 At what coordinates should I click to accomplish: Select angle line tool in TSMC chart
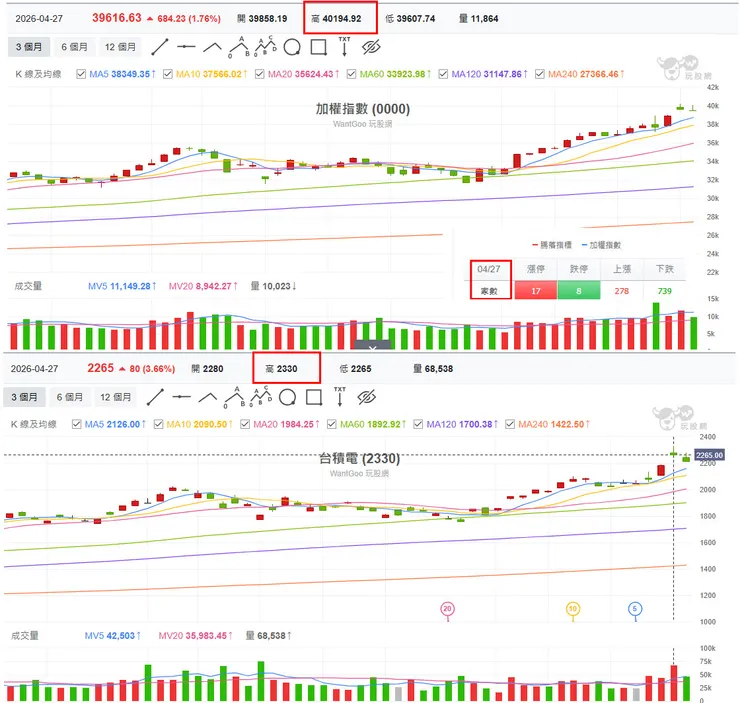pyautogui.click(x=208, y=397)
